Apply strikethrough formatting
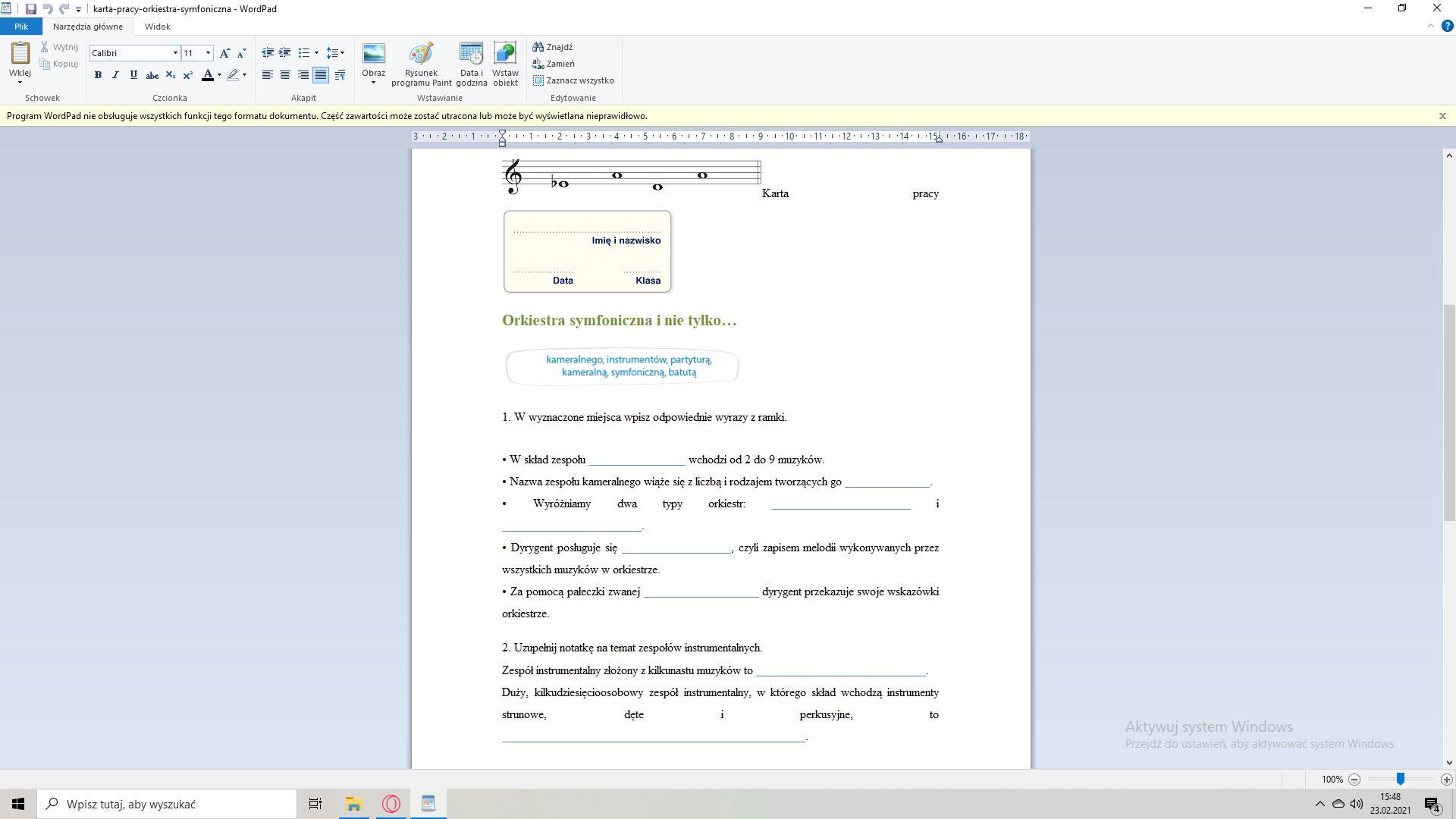1456x819 pixels. (152, 75)
